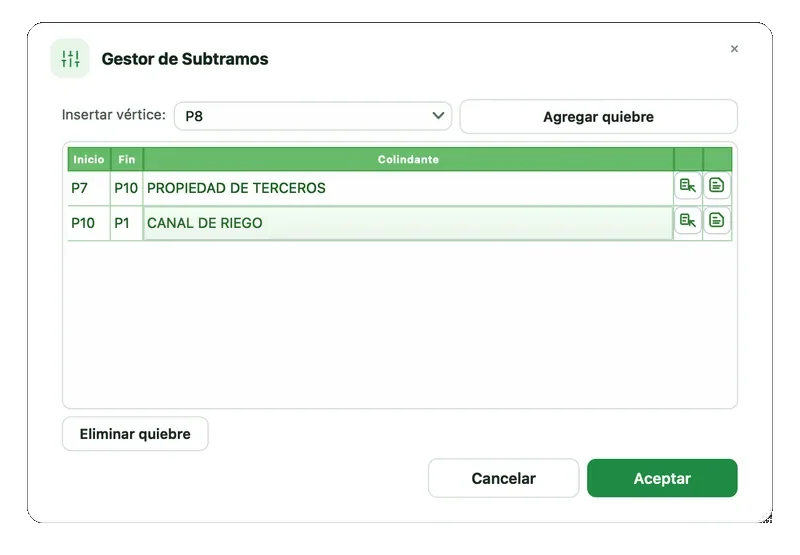The image size is (800, 555).
Task: Click the Aceptar button
Action: [x=662, y=478]
